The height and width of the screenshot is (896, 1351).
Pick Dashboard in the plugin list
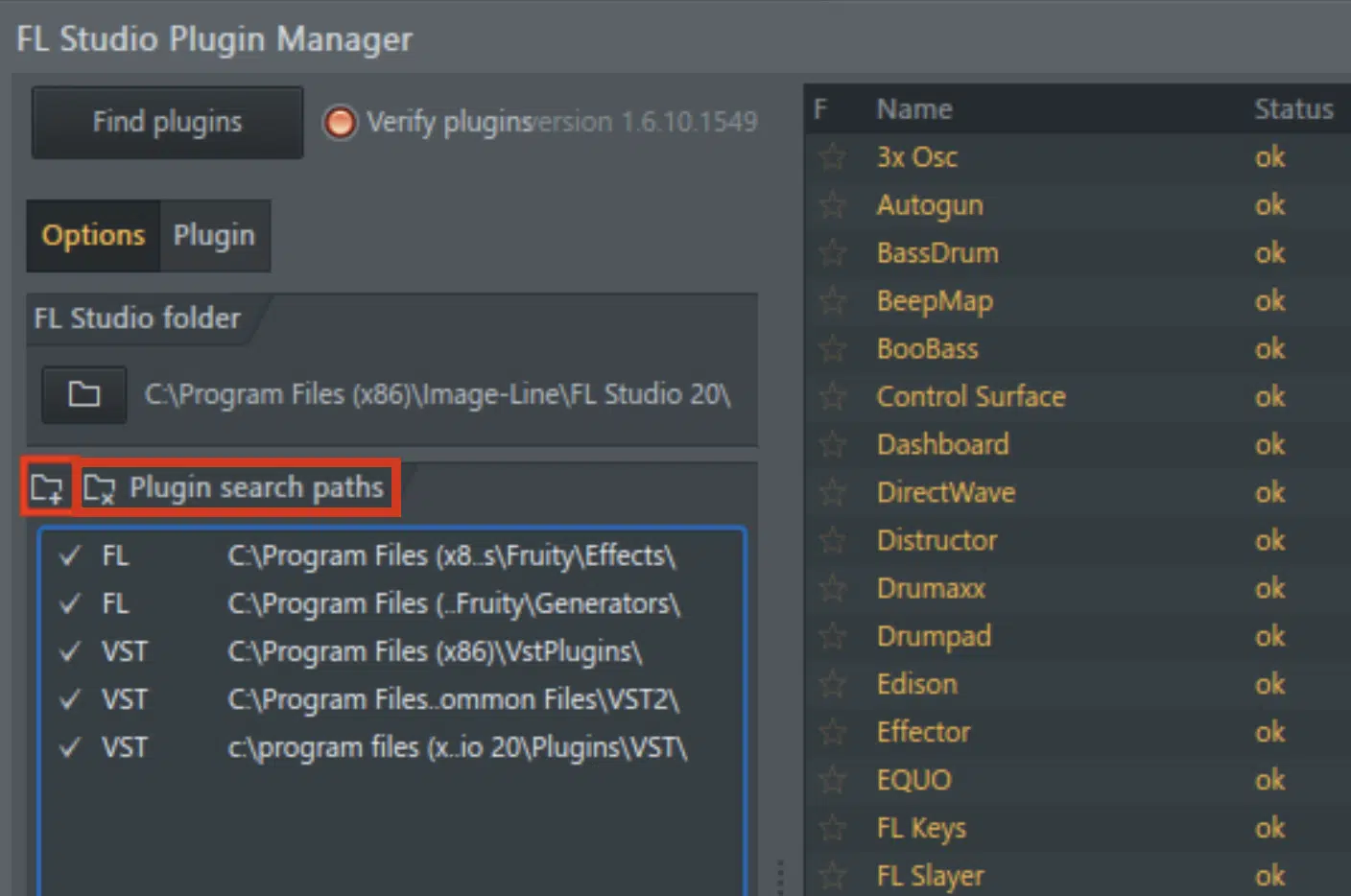[x=942, y=444]
